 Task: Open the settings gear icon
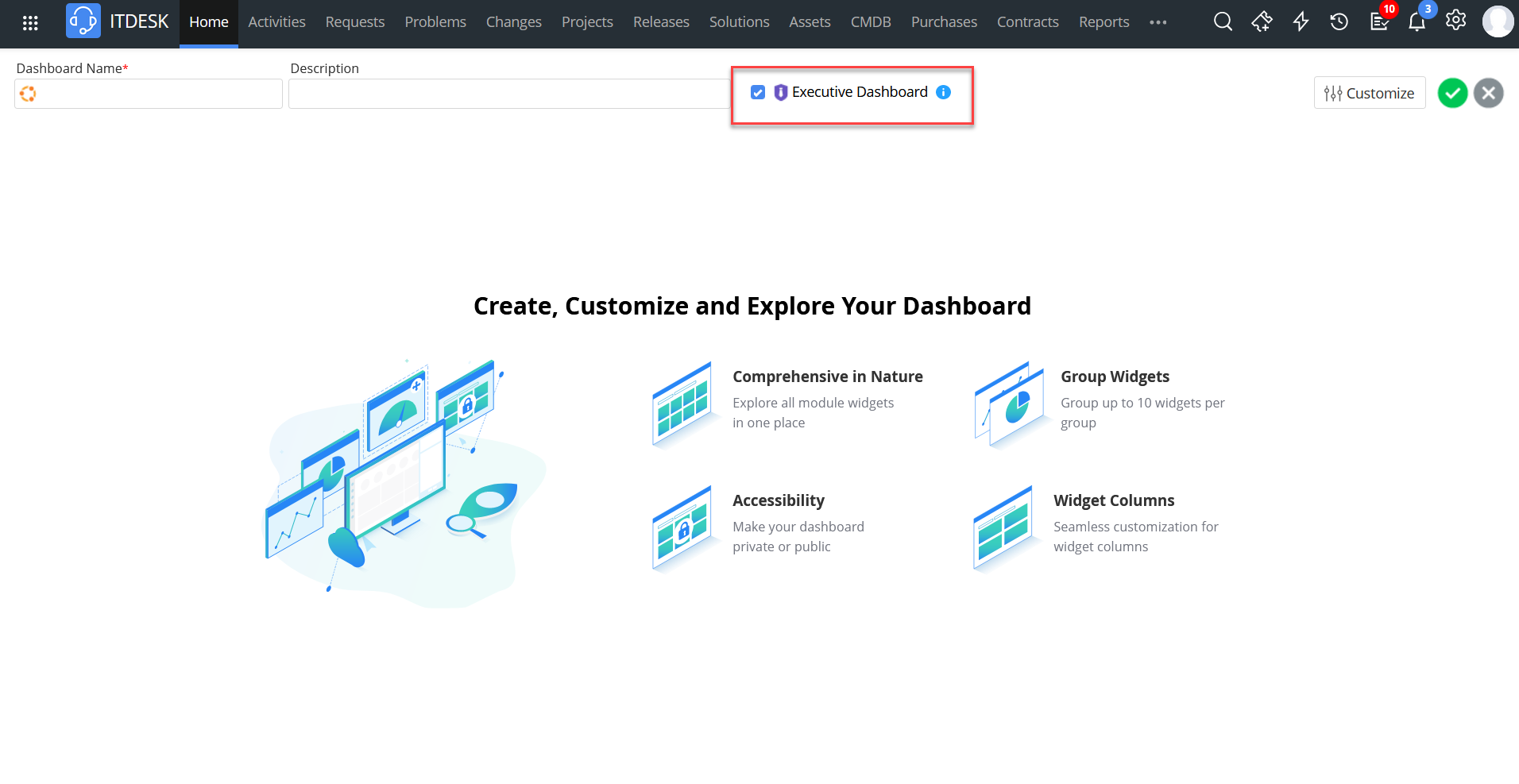point(1456,21)
